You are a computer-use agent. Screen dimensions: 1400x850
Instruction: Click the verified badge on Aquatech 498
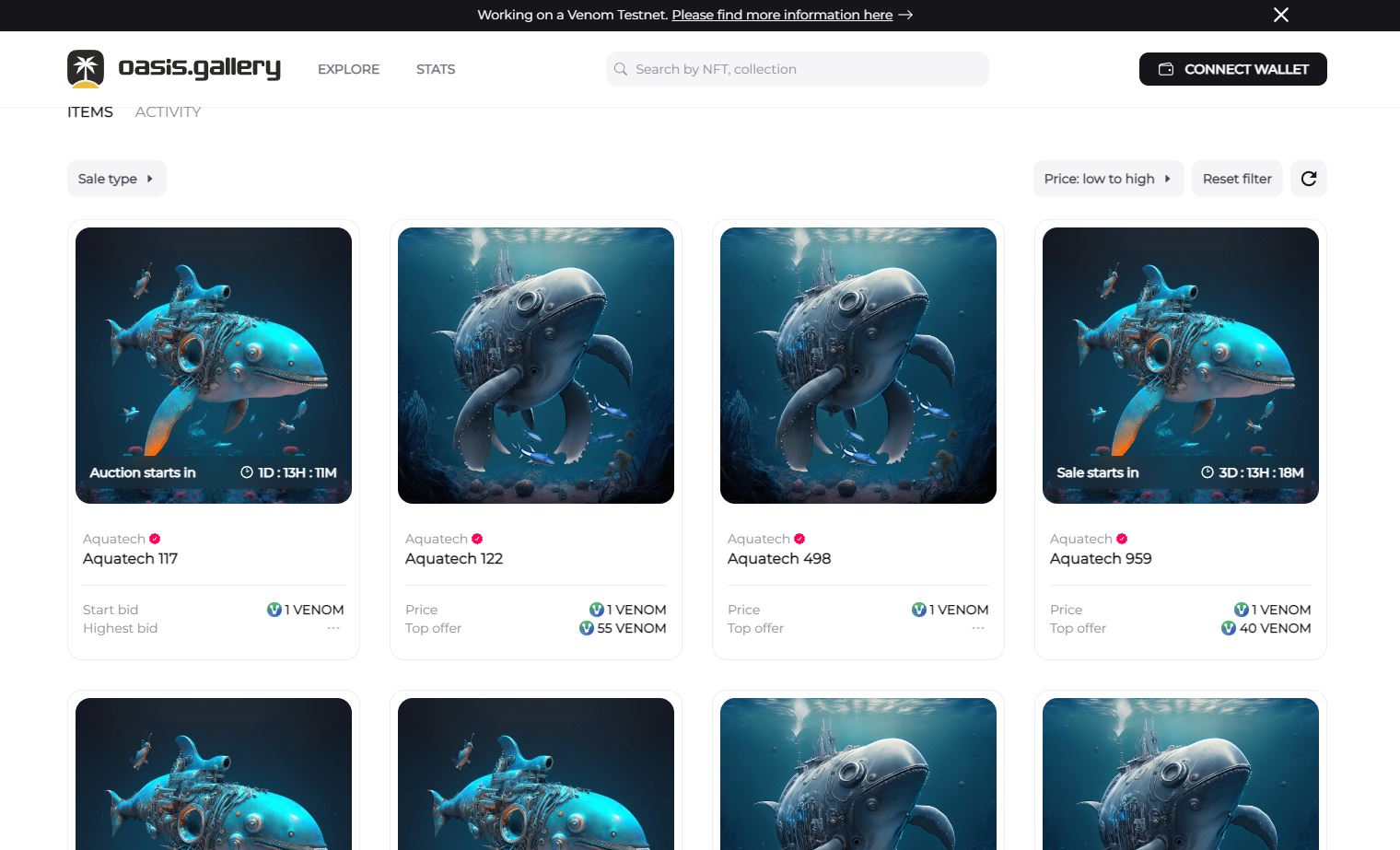[x=799, y=539]
